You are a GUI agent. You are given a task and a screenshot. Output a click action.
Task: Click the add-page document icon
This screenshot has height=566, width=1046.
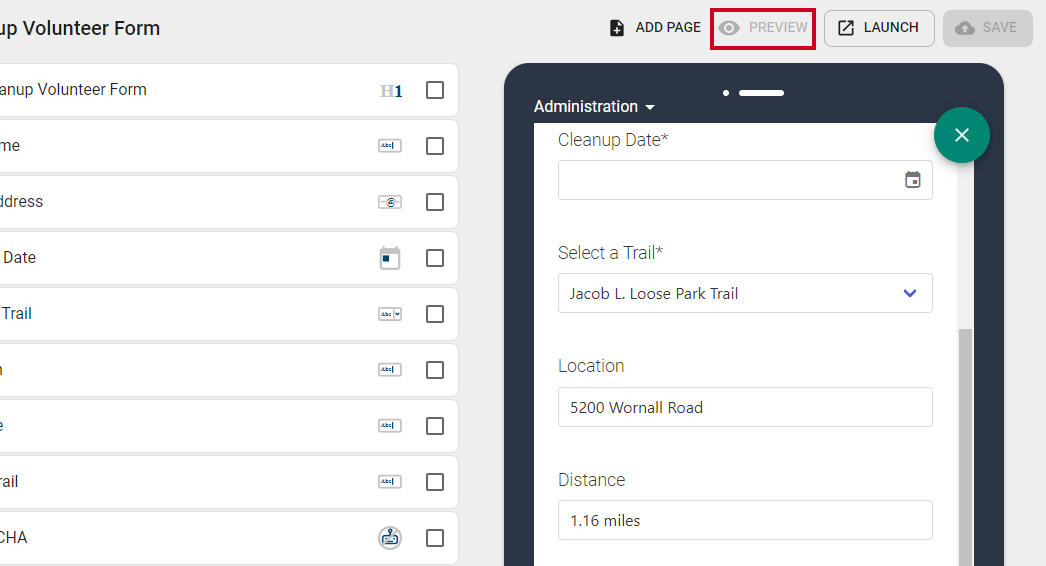pyautogui.click(x=617, y=28)
